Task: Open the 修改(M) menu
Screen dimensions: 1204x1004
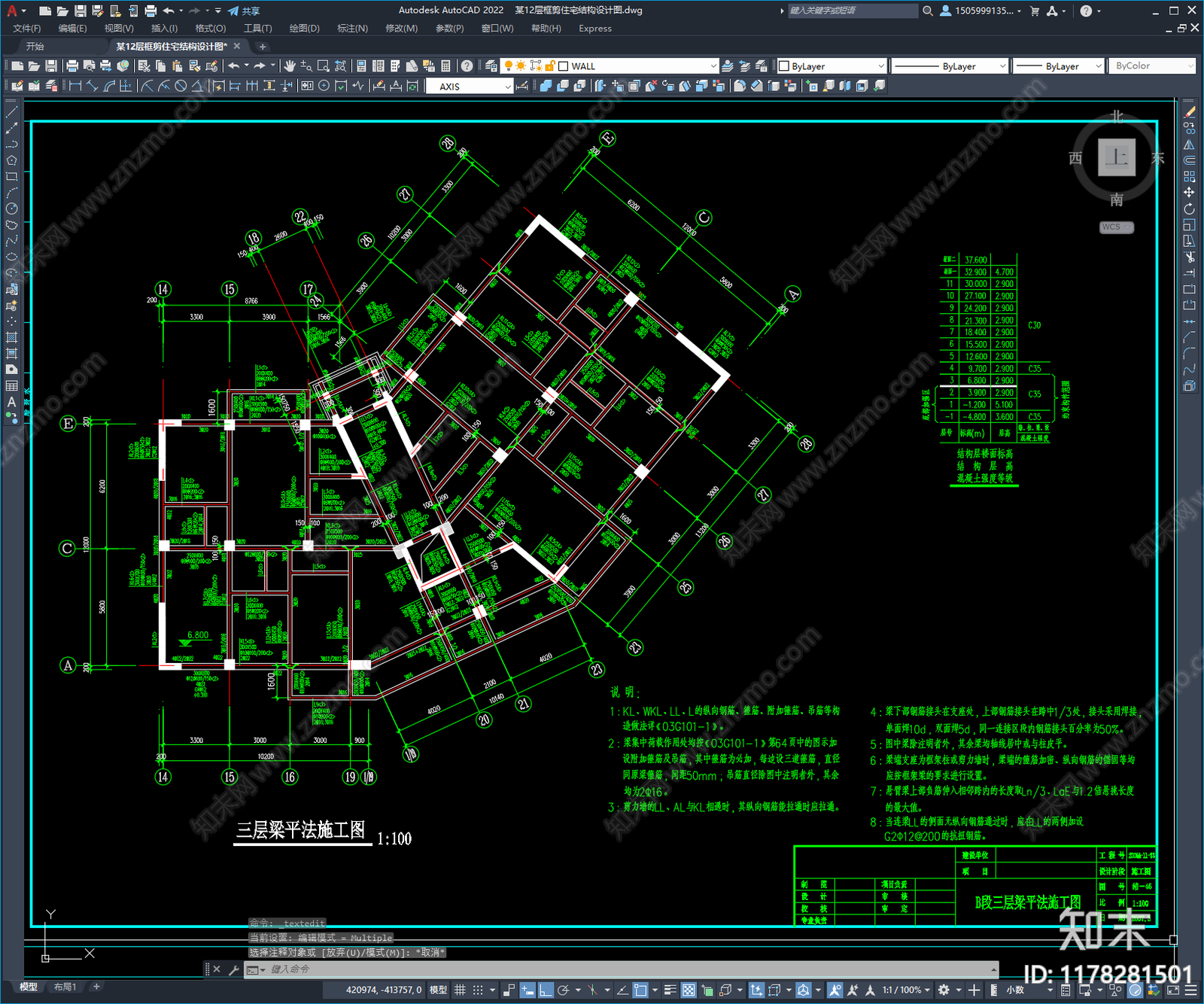Action: [x=402, y=29]
